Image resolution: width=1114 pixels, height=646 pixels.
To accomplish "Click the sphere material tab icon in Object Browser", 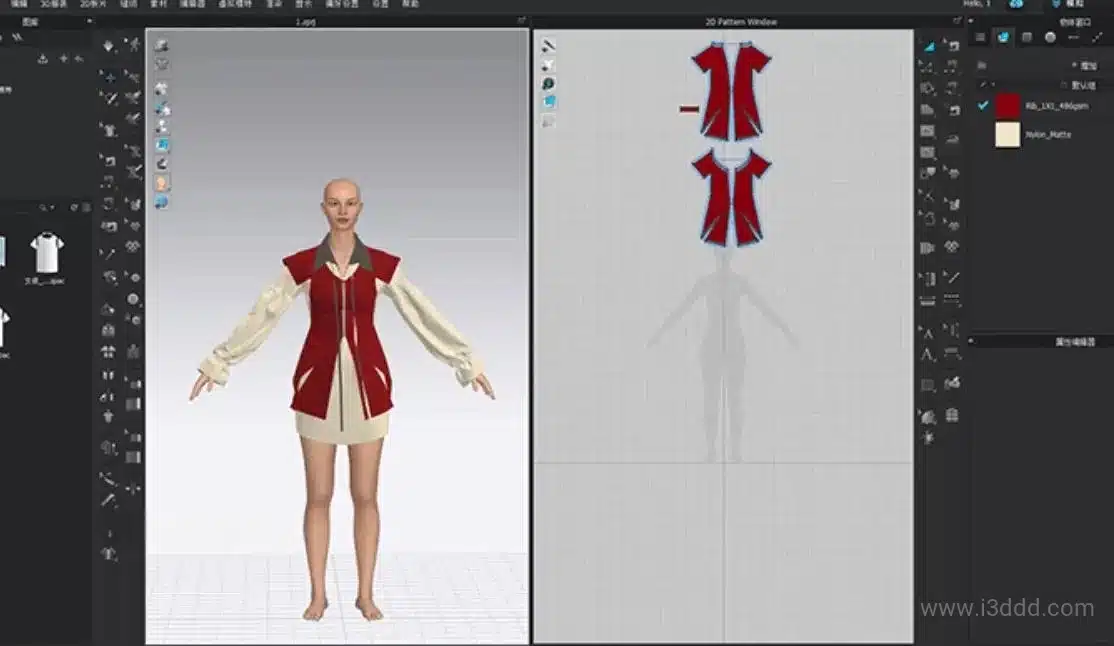I will [x=1050, y=37].
